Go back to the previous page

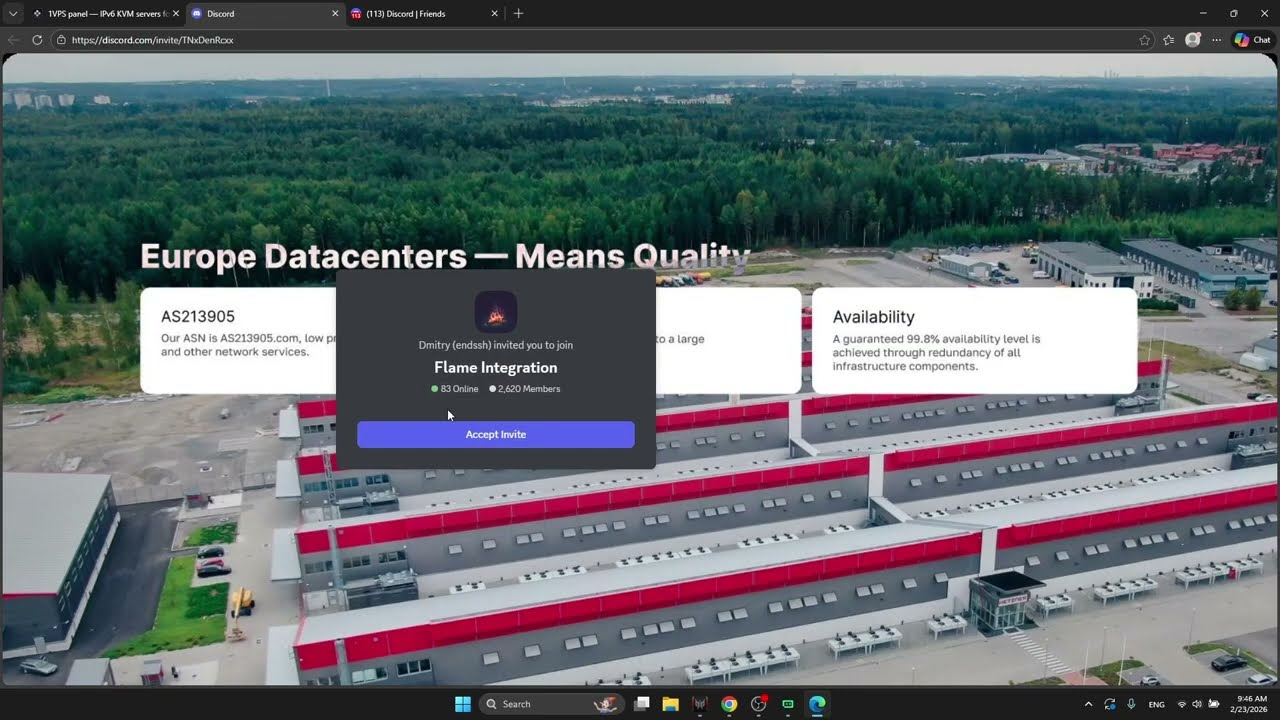[13, 40]
